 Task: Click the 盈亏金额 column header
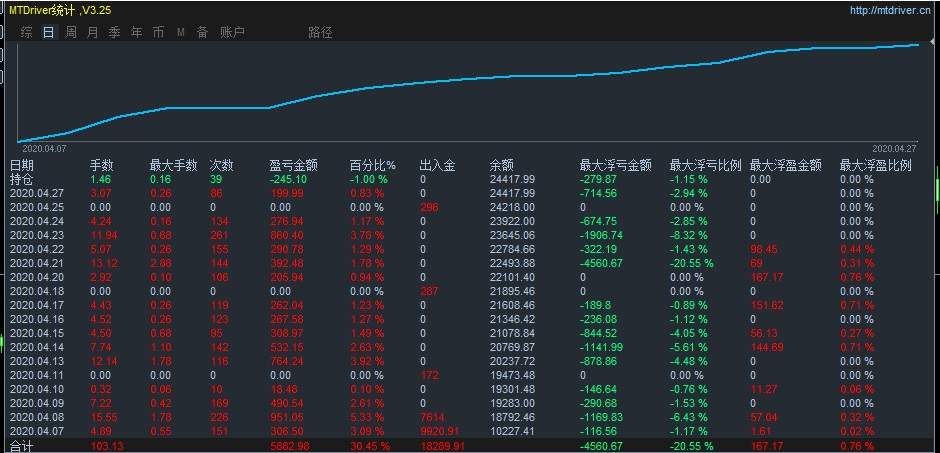pos(294,165)
